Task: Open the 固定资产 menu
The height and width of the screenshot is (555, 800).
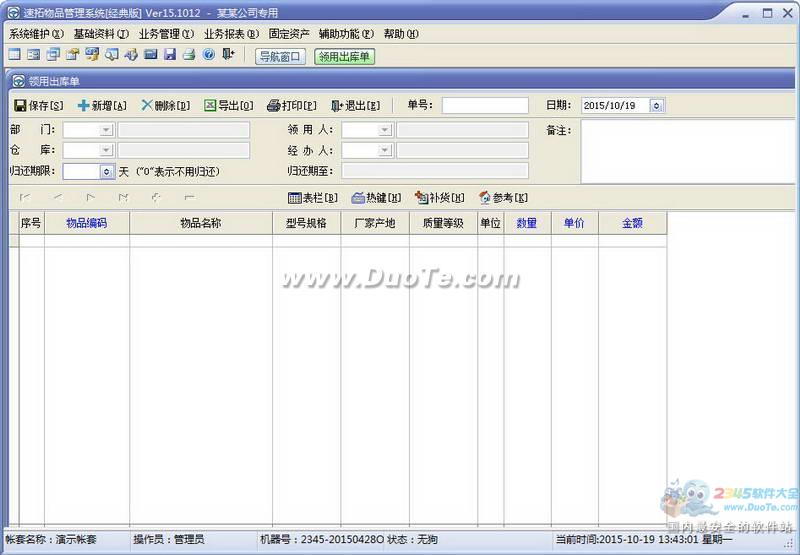Action: [289, 34]
